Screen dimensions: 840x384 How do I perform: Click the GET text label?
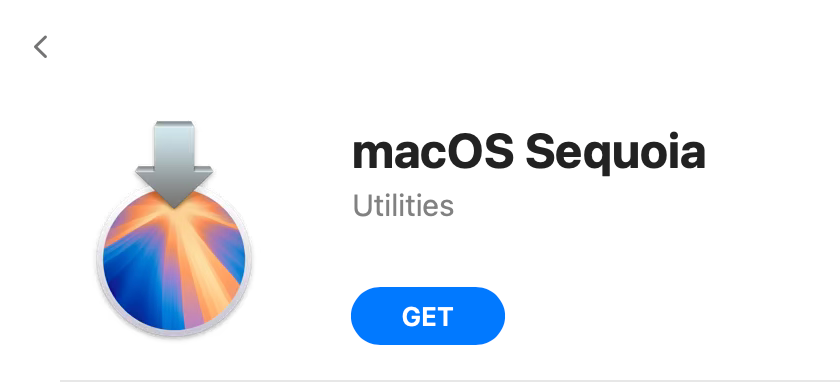(x=428, y=317)
